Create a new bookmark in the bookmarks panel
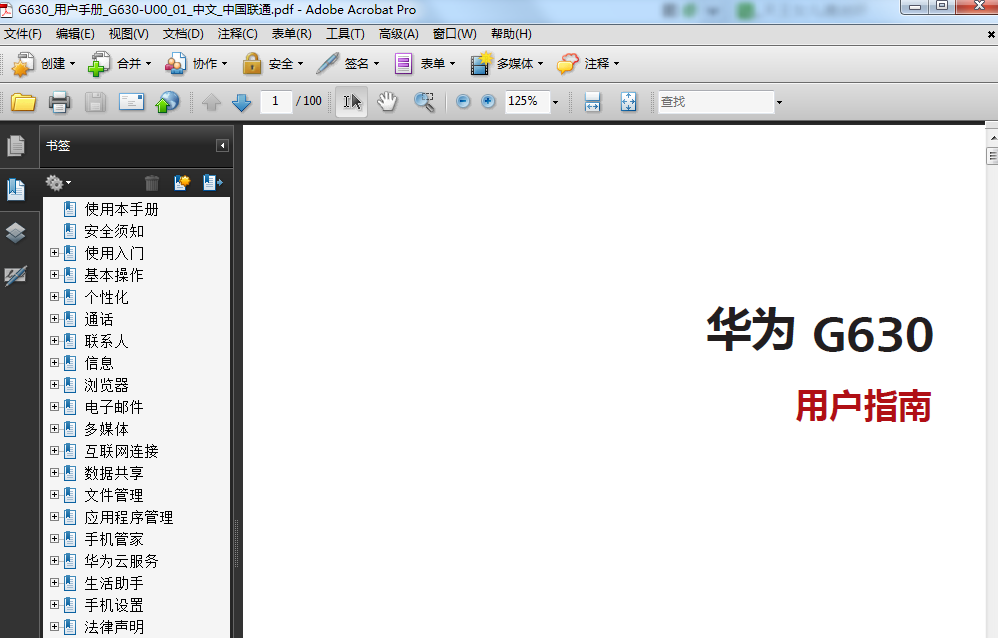The height and width of the screenshot is (638, 998). click(181, 182)
